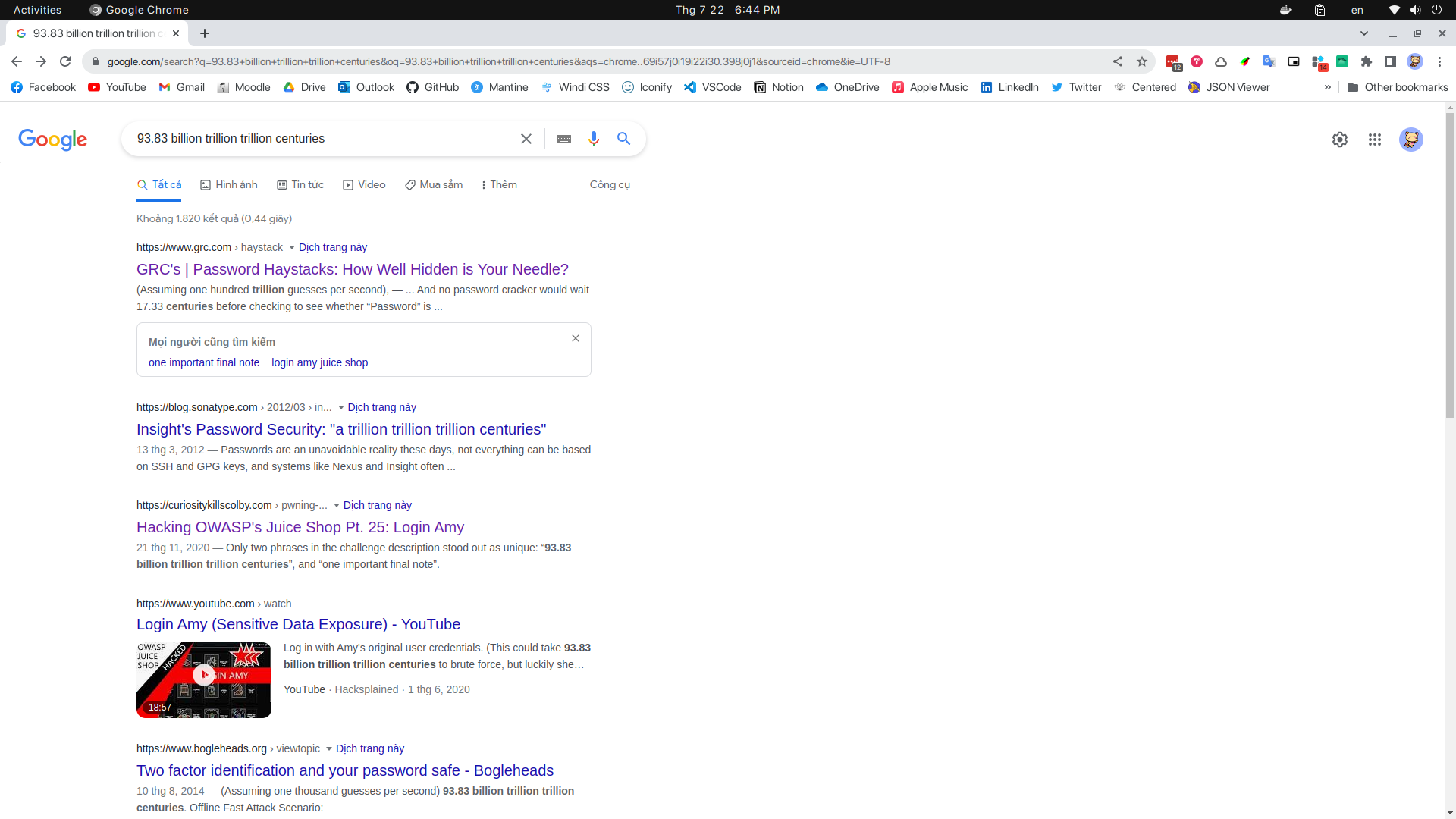Viewport: 1456px width, 819px height.
Task: Open "Hacking OWASP's Juice Shop Pt. 25" result
Action: (x=300, y=527)
